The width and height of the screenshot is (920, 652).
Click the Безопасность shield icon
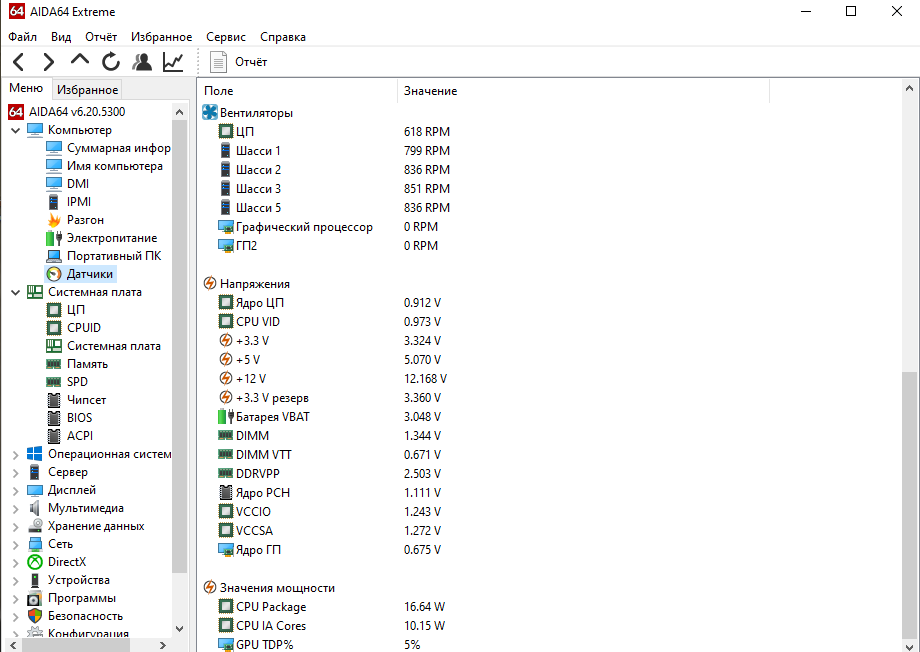pos(35,616)
